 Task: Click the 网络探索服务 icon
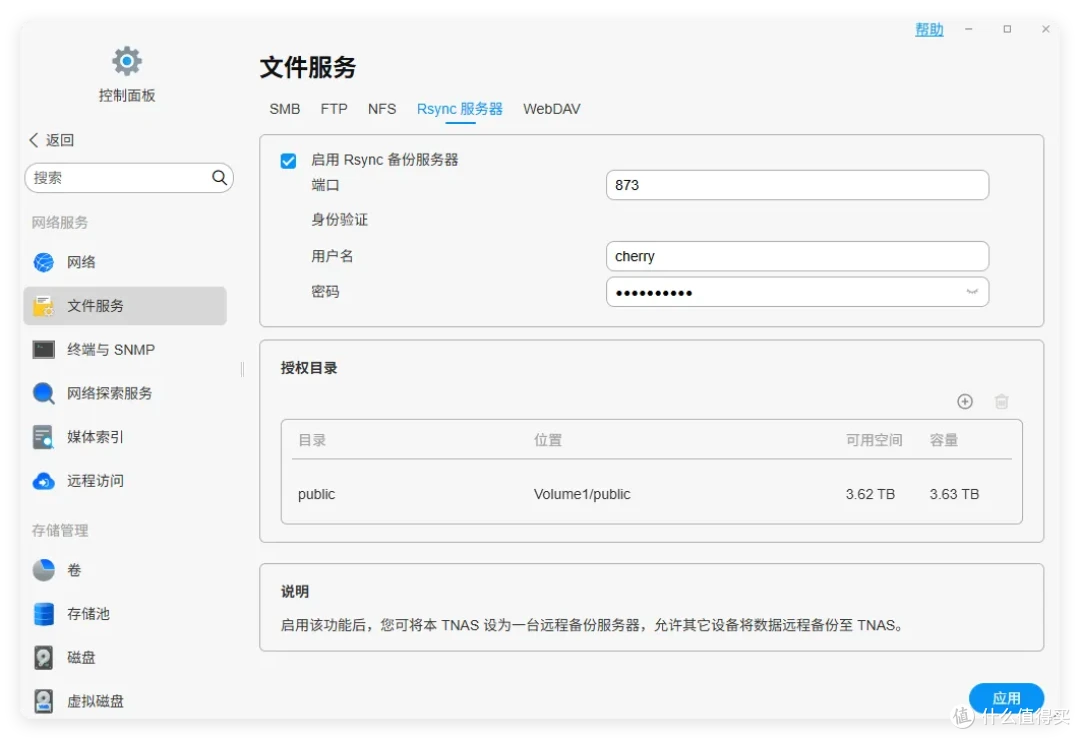coord(43,393)
